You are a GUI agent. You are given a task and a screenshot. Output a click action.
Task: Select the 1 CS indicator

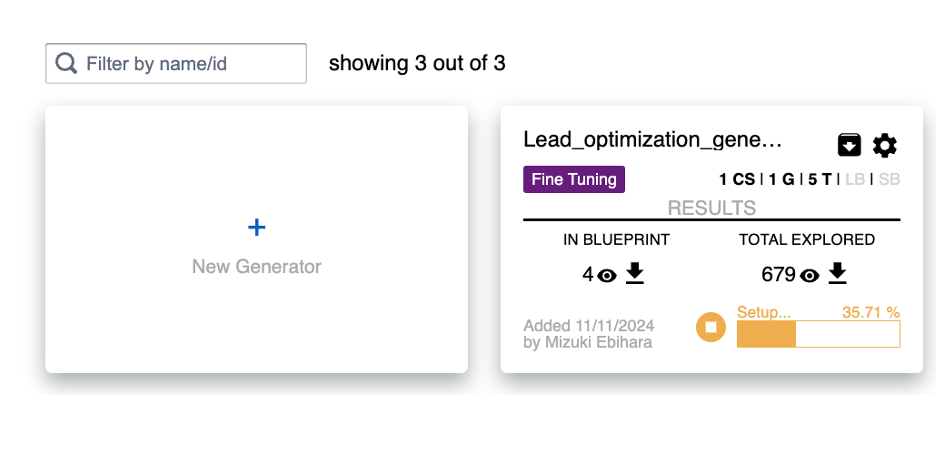coord(737,180)
